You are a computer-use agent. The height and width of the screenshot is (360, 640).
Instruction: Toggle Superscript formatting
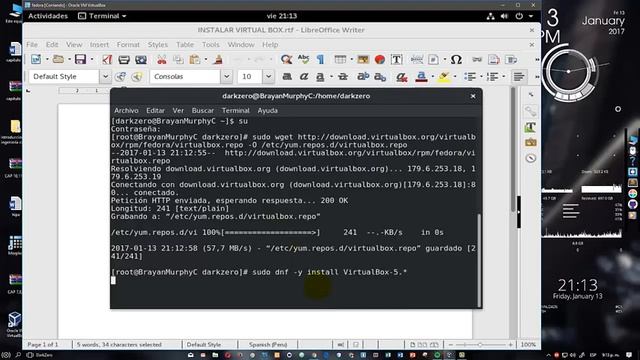[363, 76]
